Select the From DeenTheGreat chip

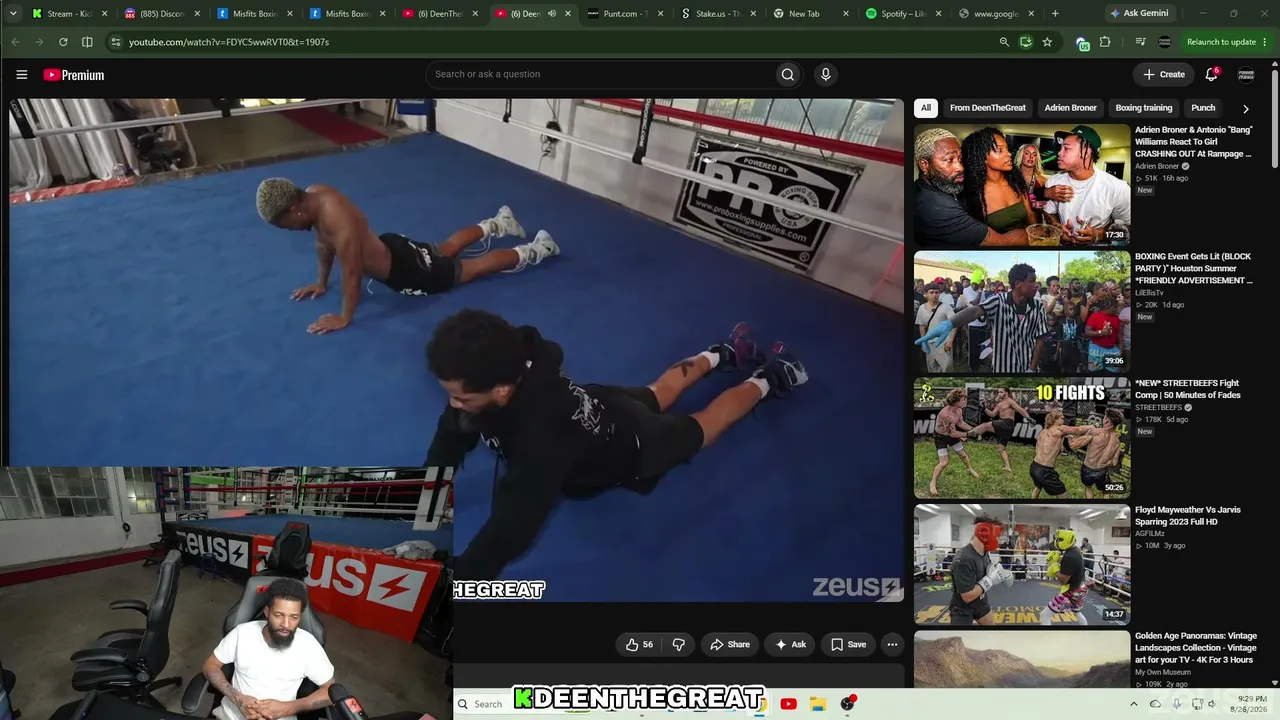[987, 108]
